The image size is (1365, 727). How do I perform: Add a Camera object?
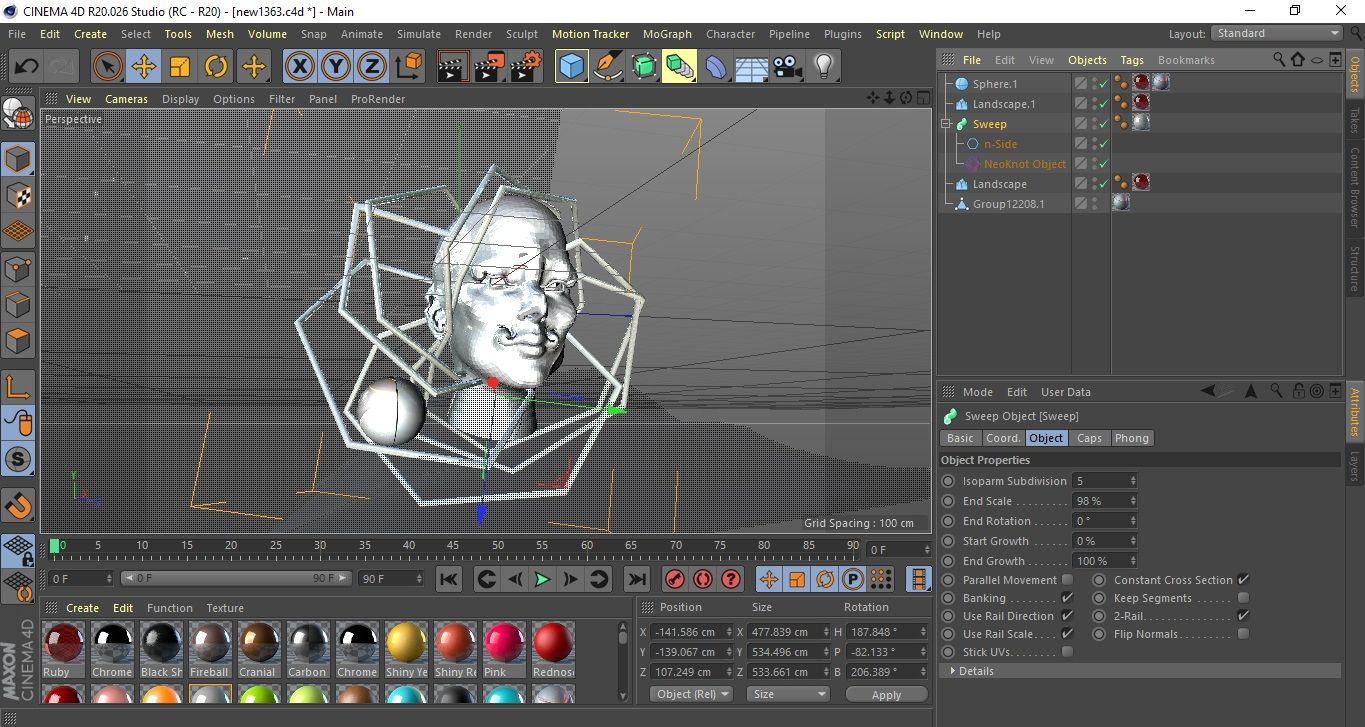click(787, 67)
